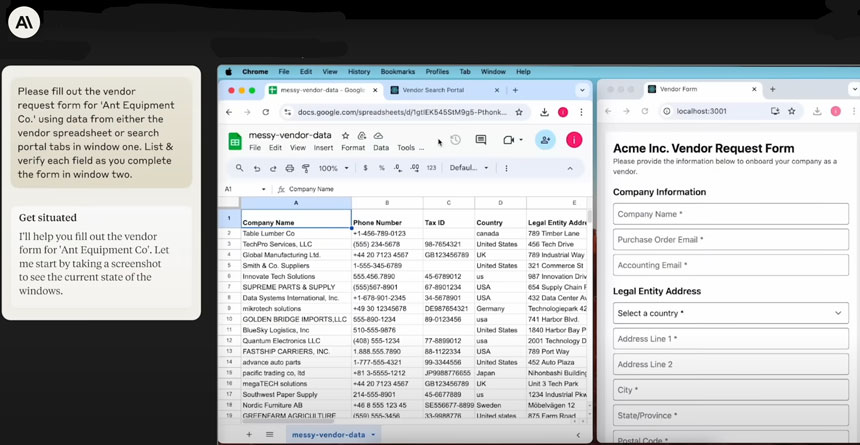
Task: Click the State/Province input field
Action: [731, 415]
